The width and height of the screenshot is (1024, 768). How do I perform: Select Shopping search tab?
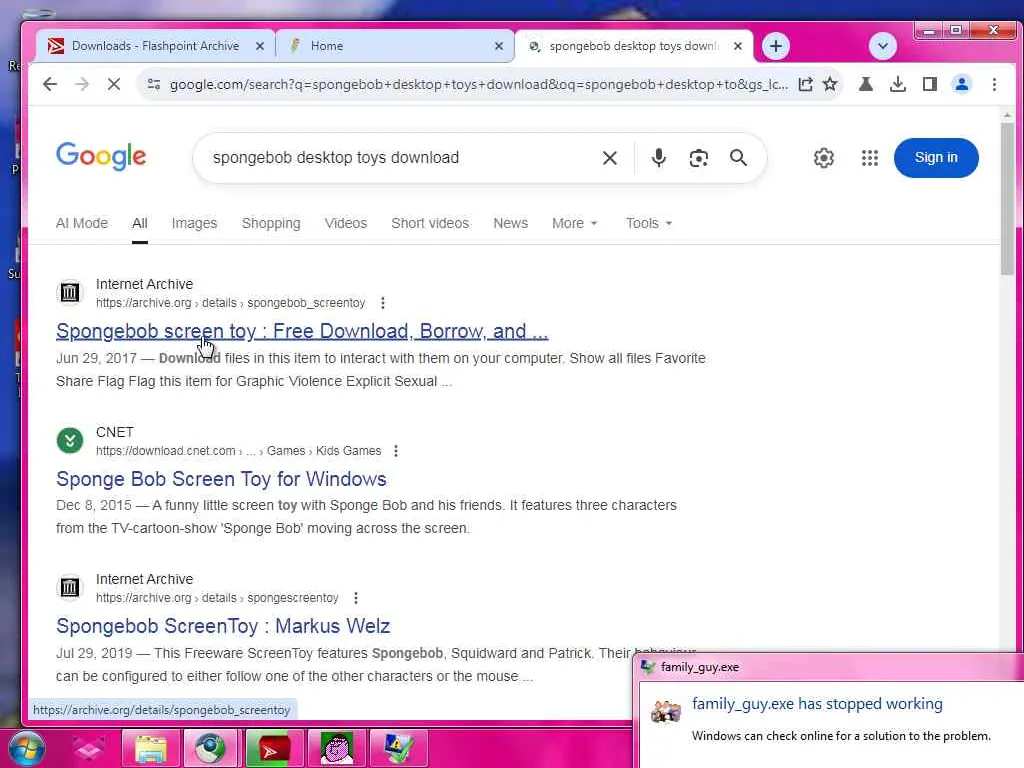pos(271,223)
